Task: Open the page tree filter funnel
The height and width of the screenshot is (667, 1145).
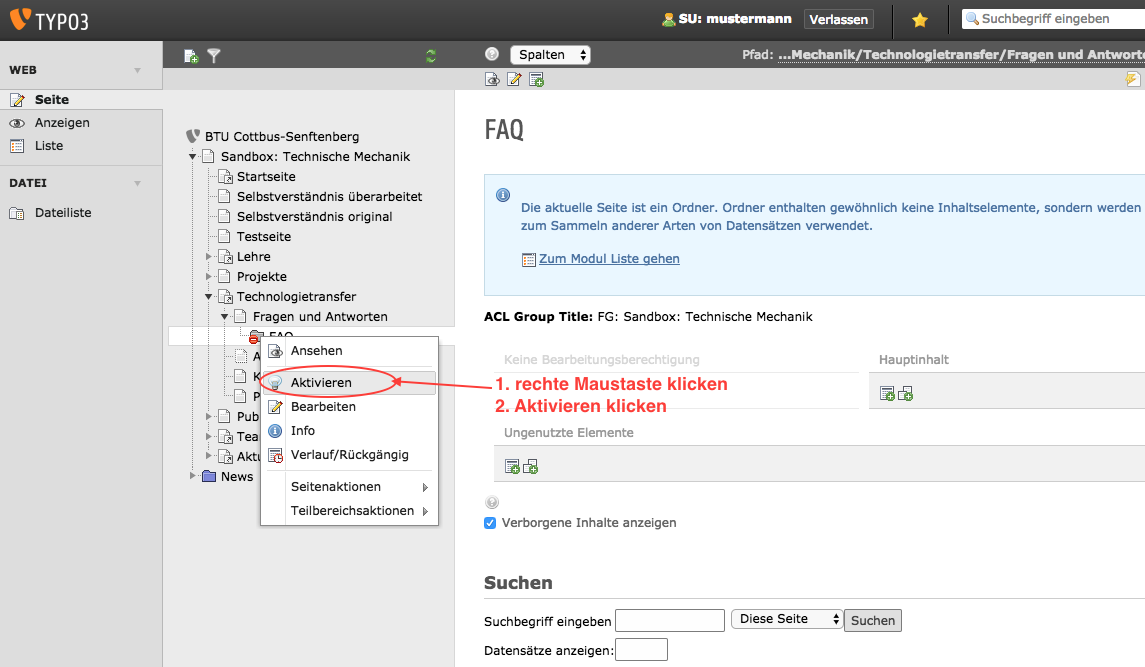Action: click(x=213, y=56)
